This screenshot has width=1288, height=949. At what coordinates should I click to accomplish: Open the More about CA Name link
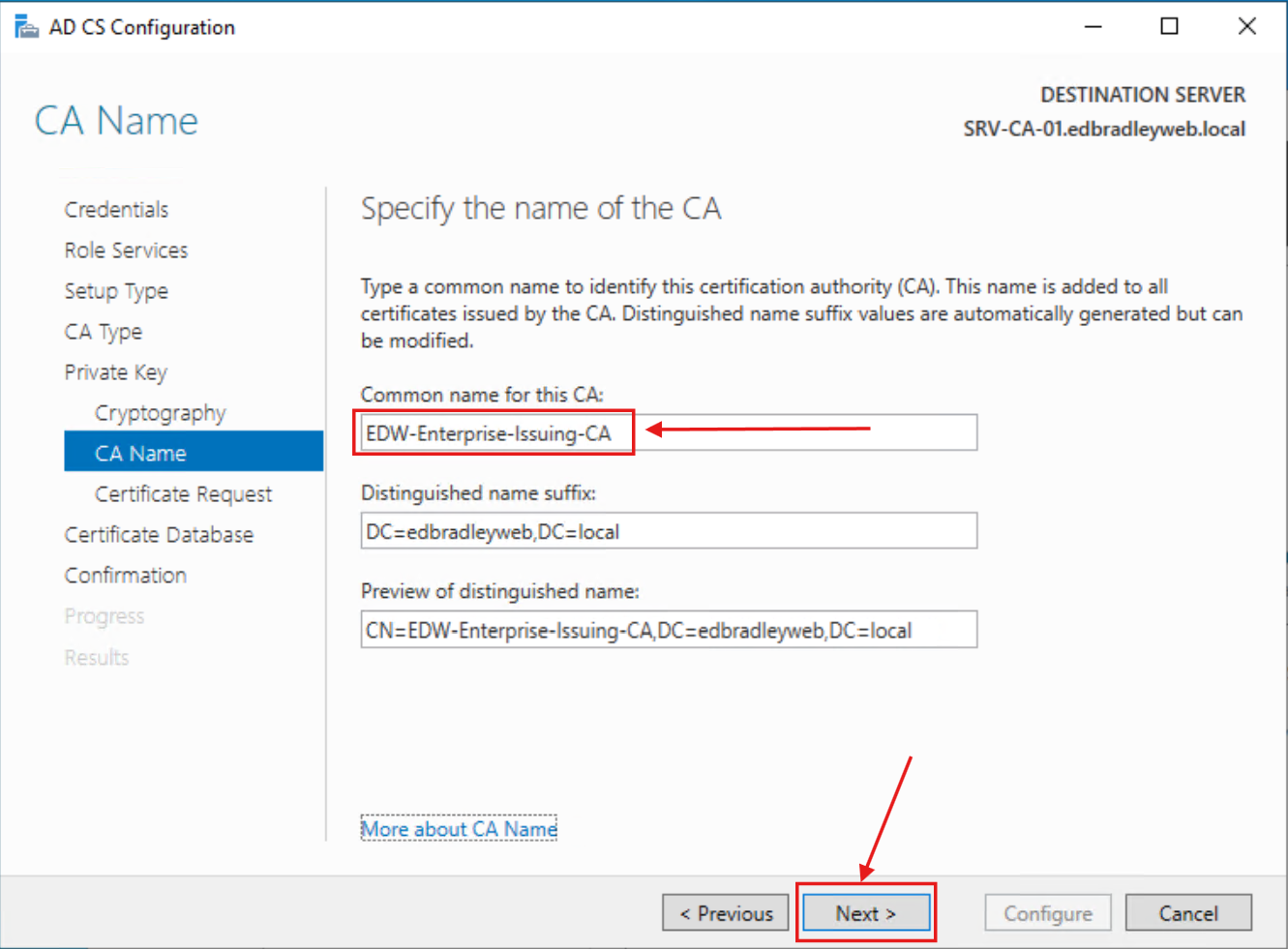(x=459, y=828)
